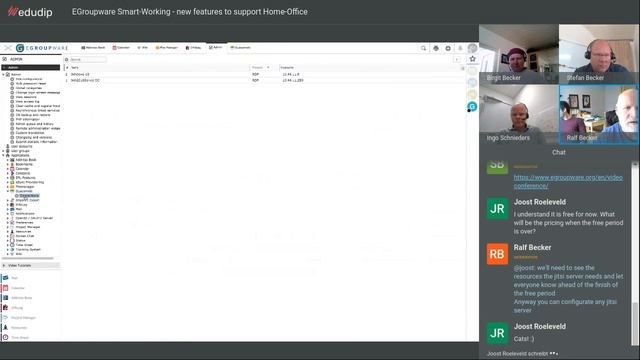Open Site configuration in Admin tree
640x360 pixels.
[29, 79]
